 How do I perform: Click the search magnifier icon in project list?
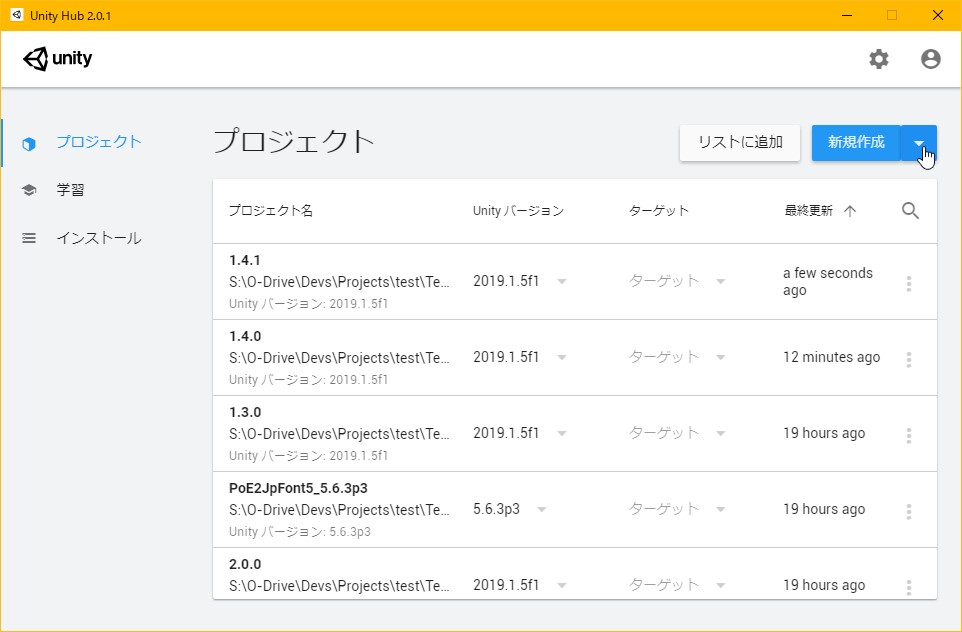pyautogui.click(x=910, y=210)
